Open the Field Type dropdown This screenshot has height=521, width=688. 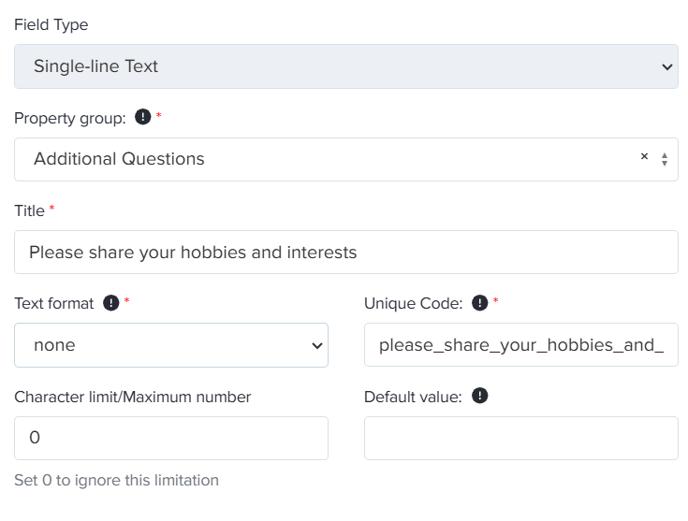tap(346, 66)
